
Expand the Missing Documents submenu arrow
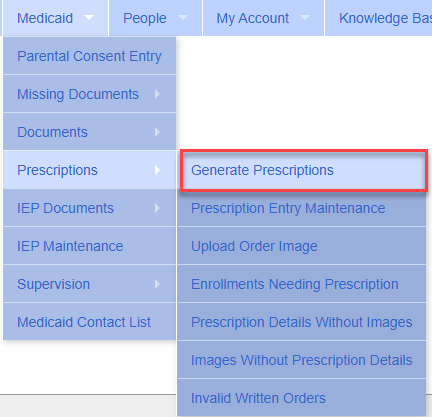point(157,94)
